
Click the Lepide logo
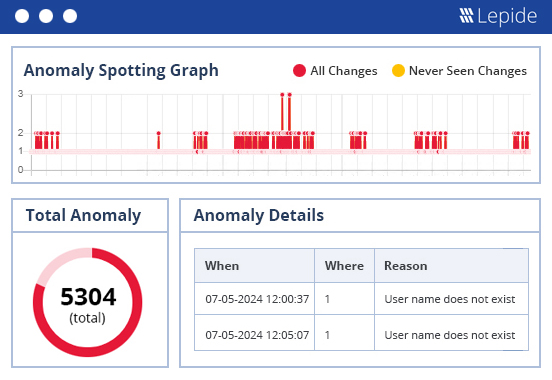498,16
